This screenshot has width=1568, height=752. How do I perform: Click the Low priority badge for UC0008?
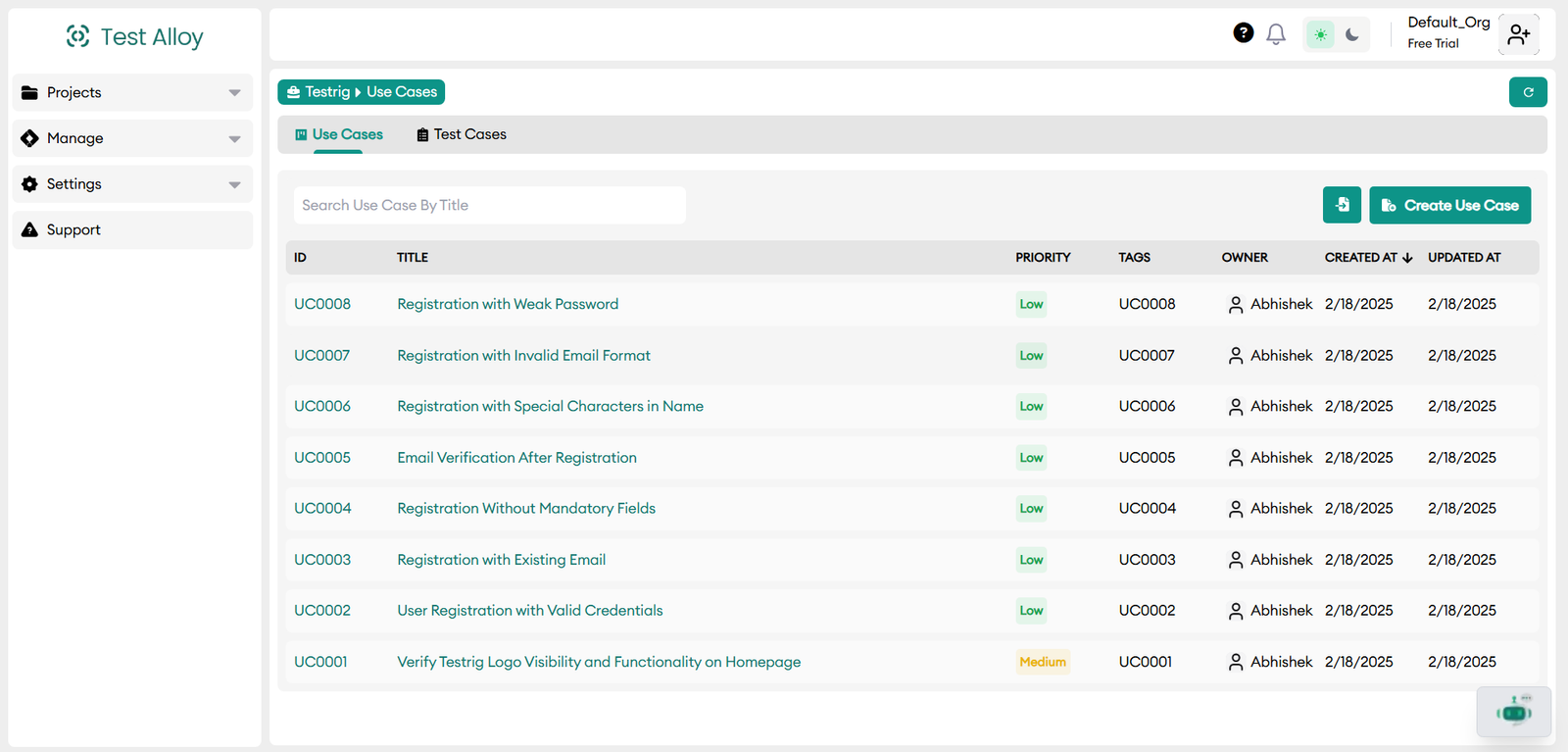click(1031, 304)
